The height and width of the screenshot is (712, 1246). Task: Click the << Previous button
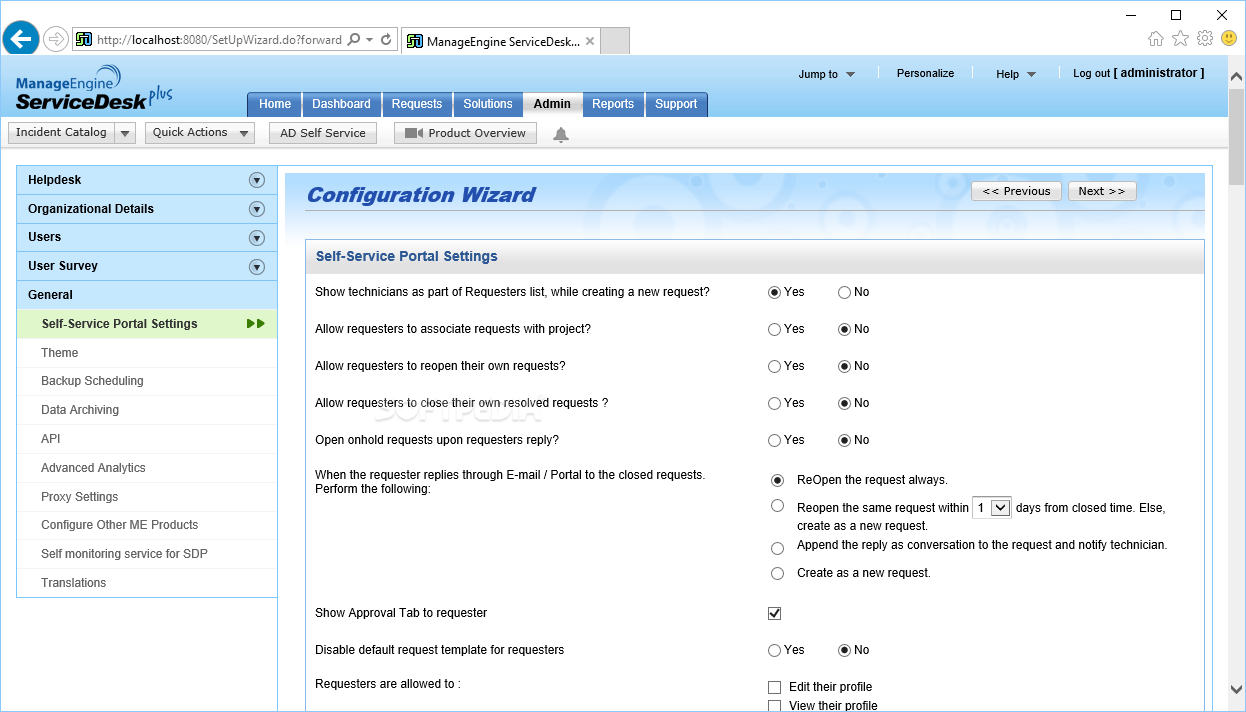click(1016, 191)
